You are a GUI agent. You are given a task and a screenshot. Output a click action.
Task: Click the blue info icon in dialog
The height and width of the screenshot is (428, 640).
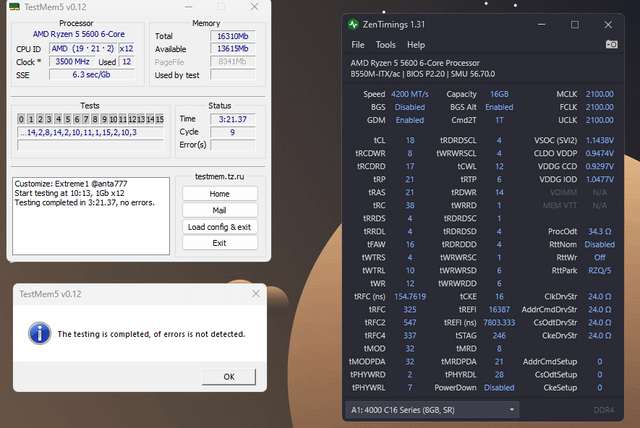coord(40,333)
